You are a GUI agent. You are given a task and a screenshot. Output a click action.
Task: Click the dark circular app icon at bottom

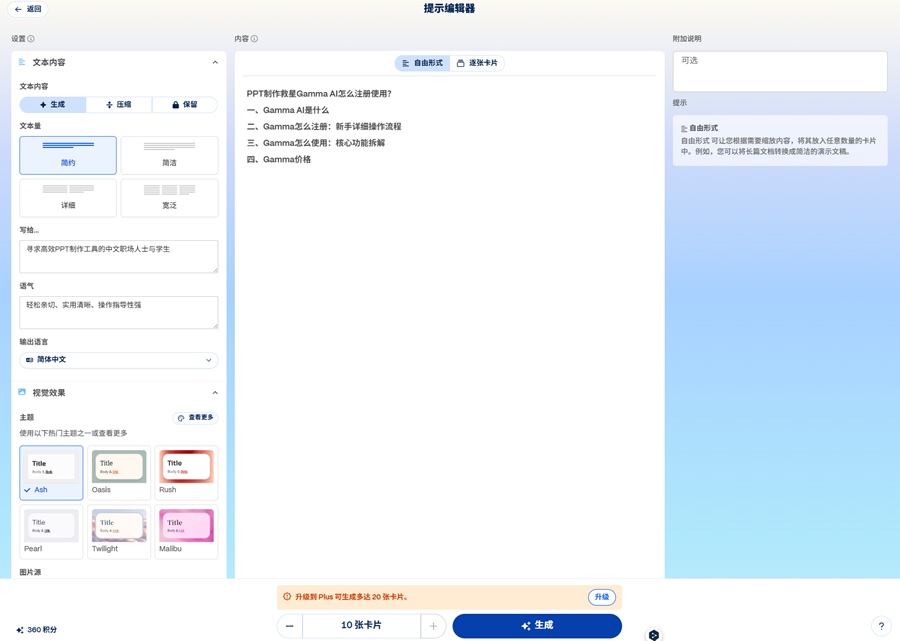click(x=654, y=634)
